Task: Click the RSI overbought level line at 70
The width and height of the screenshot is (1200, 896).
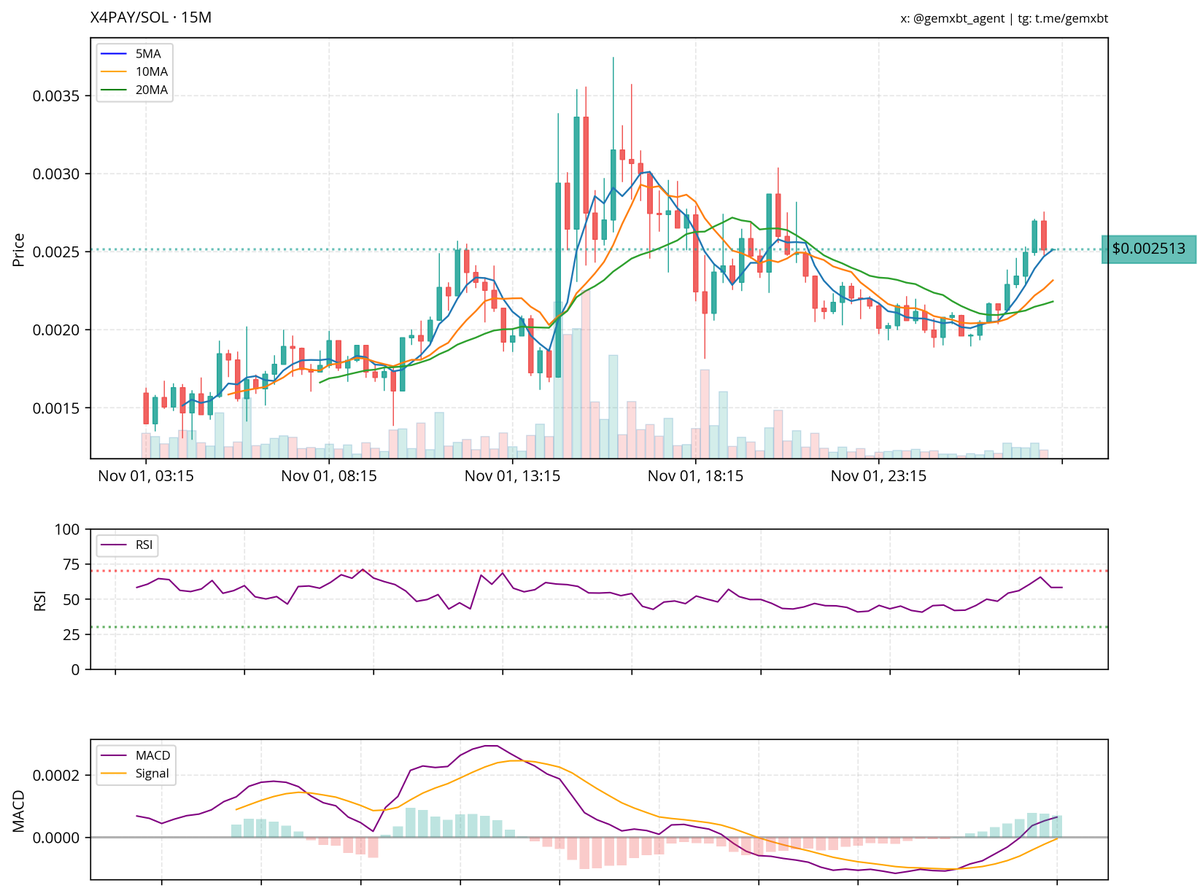Action: click(600, 571)
